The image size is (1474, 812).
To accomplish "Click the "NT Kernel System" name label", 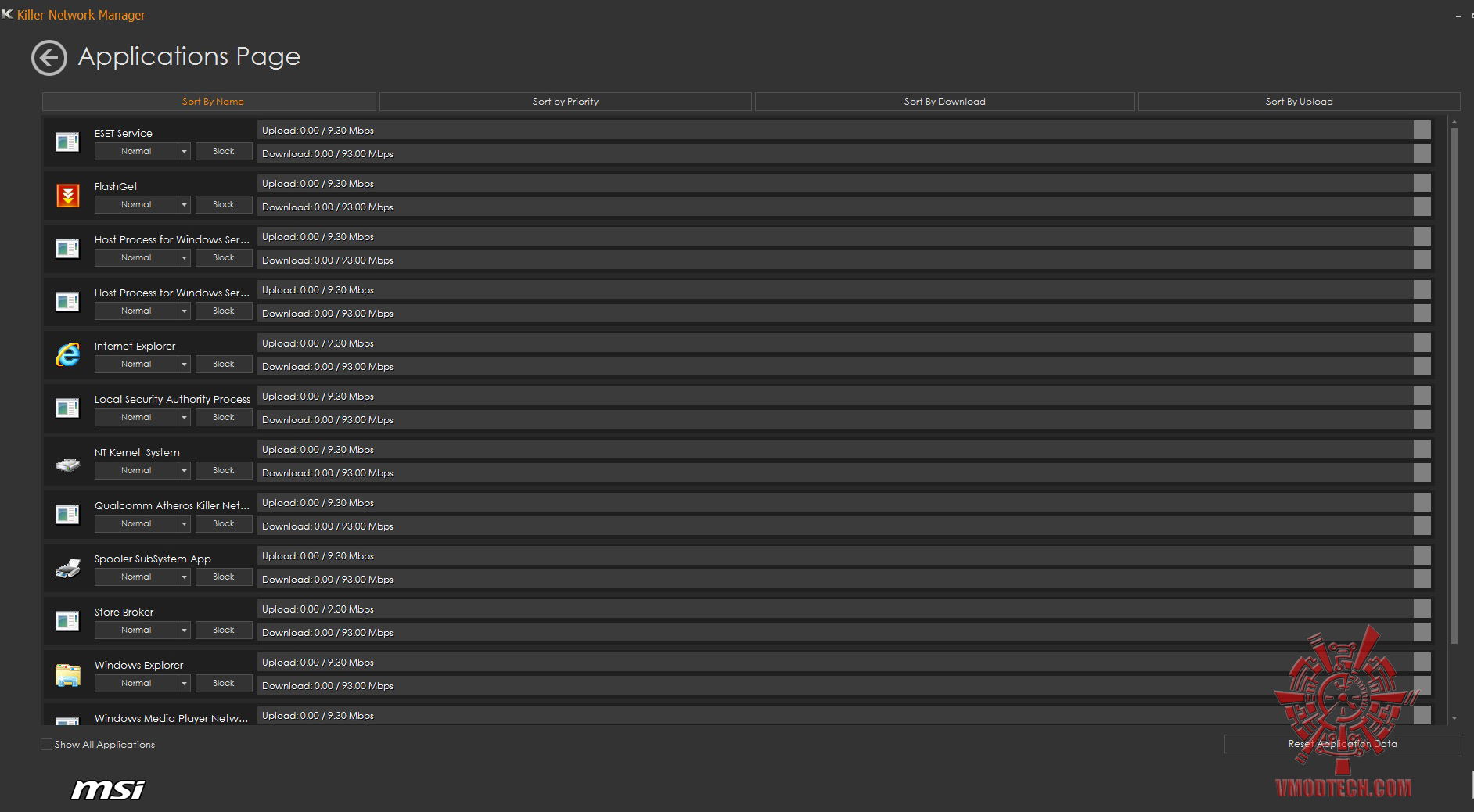I will point(137,452).
